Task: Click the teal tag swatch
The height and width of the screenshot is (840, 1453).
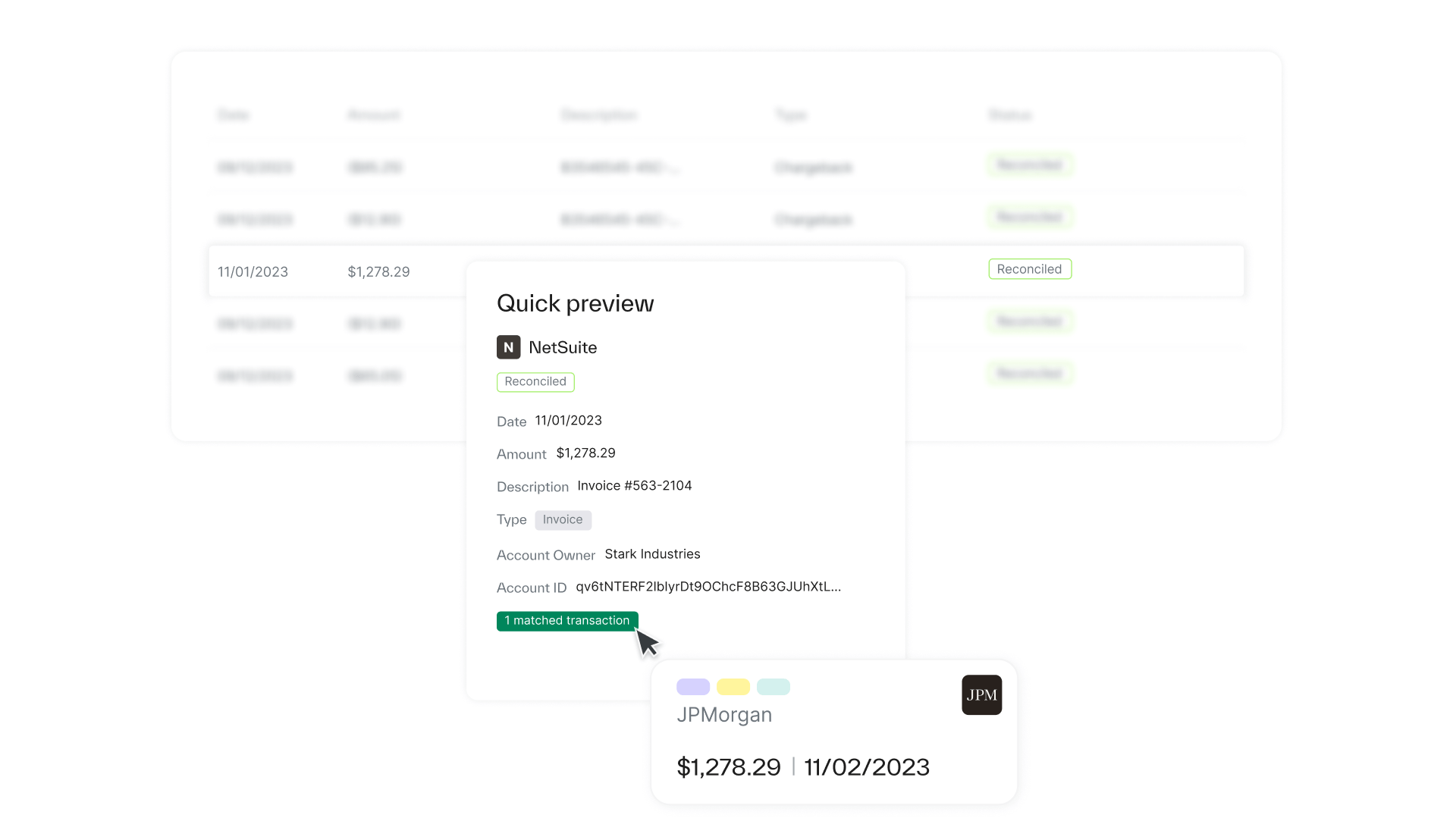Action: [x=773, y=687]
